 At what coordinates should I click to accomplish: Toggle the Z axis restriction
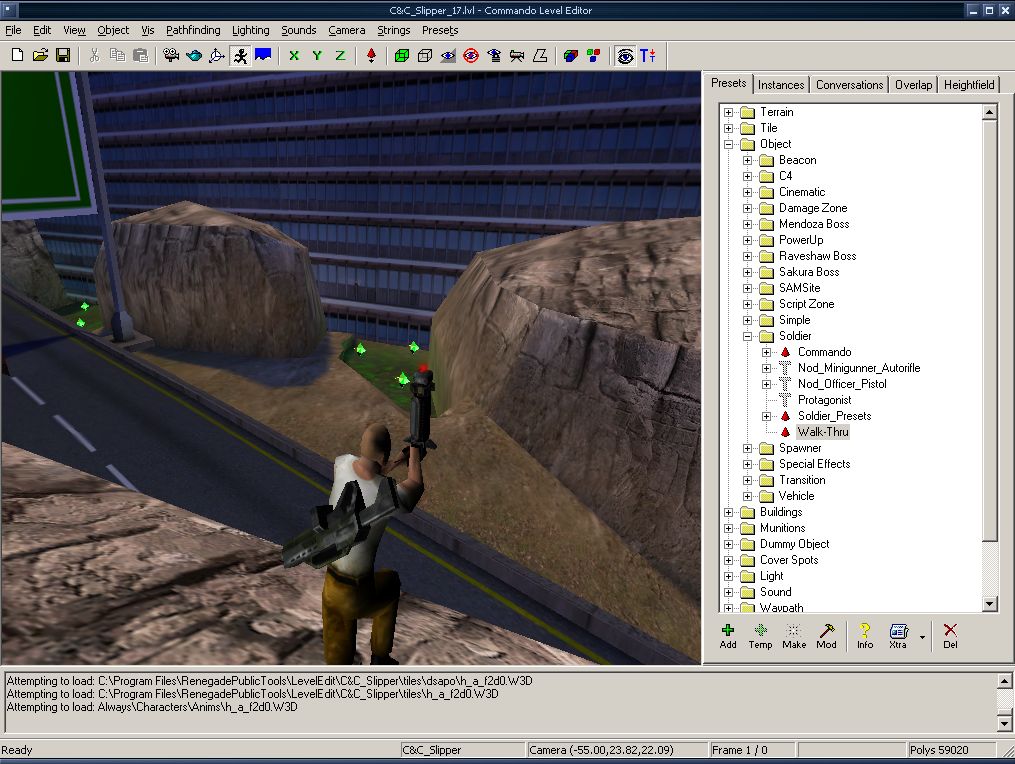pos(340,56)
